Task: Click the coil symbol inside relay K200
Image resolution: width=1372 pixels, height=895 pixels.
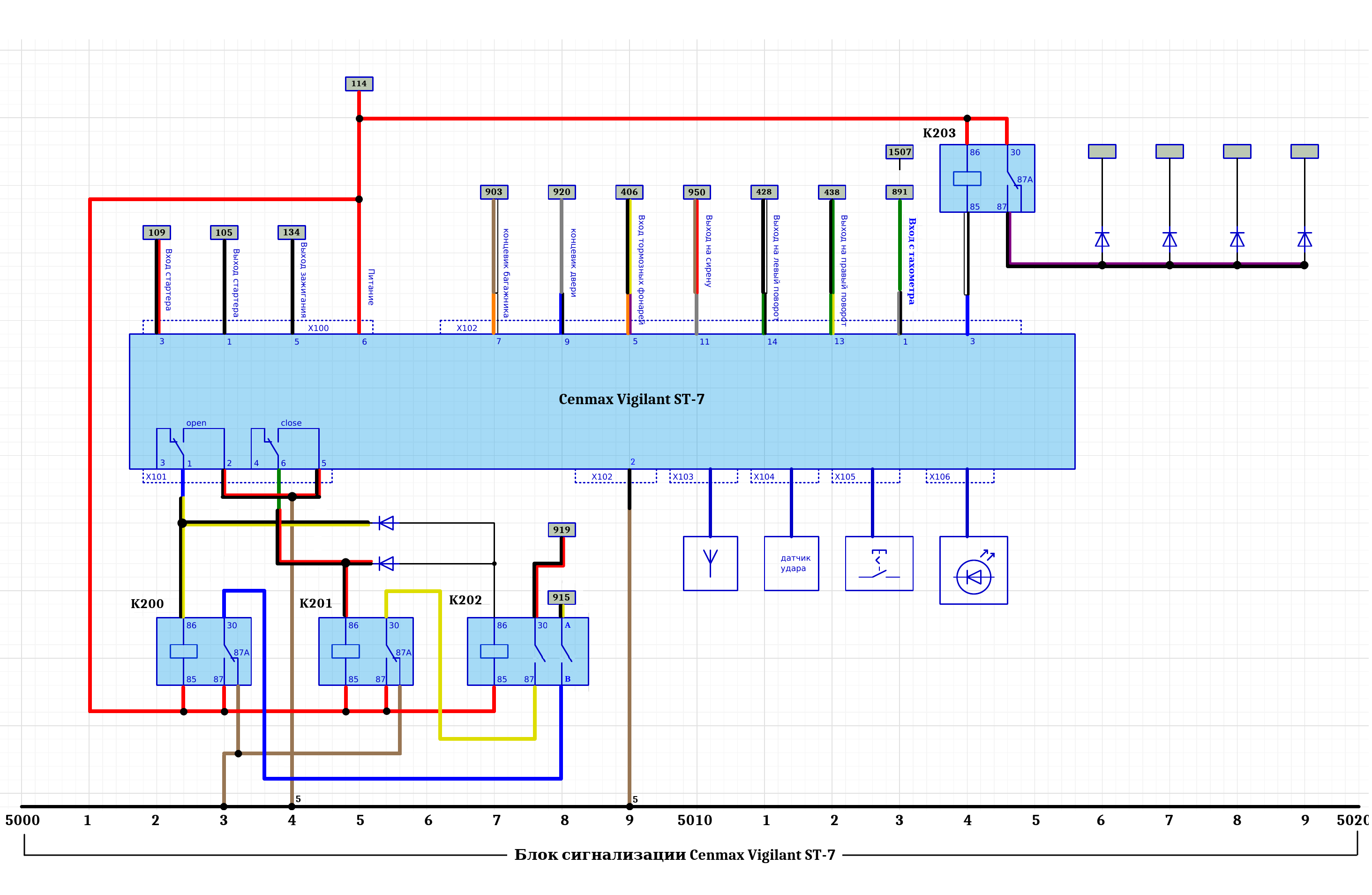Action: tap(184, 652)
